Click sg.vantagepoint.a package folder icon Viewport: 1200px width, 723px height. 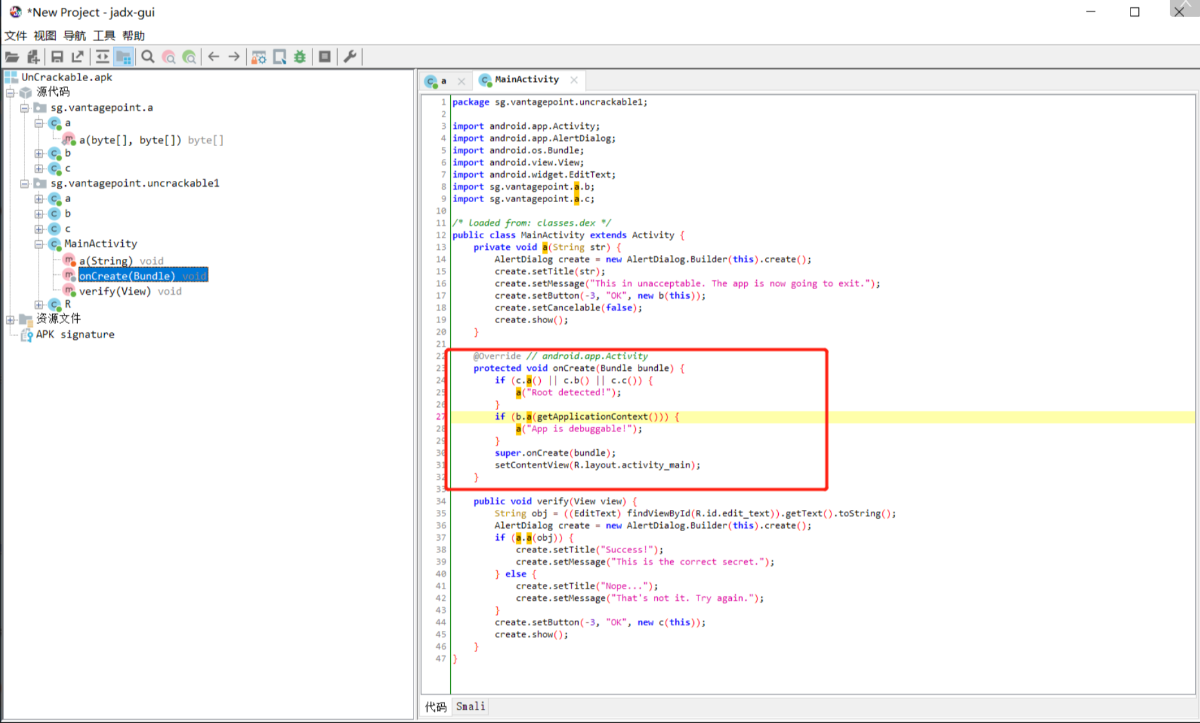[x=40, y=107]
